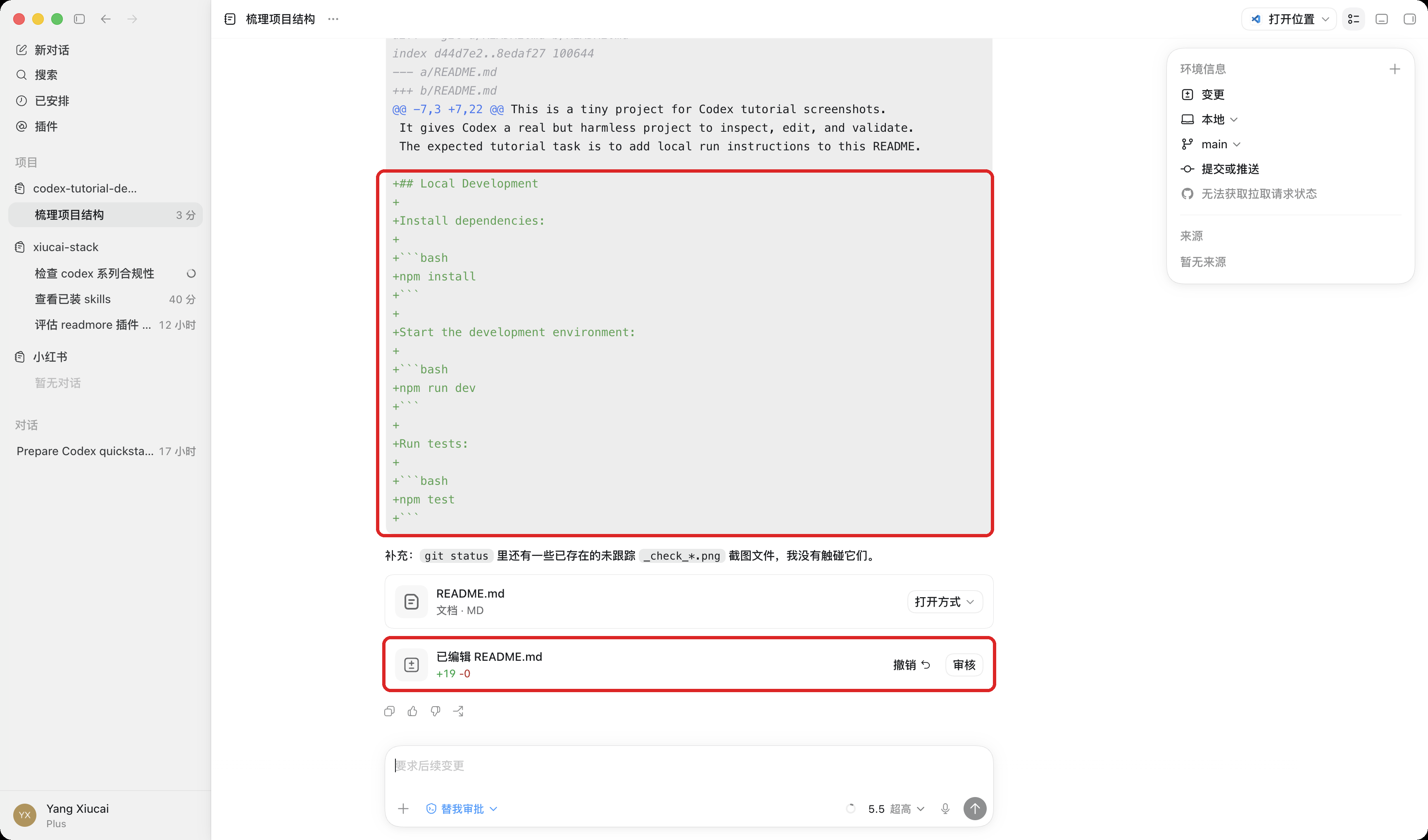Send message with up arrow button
This screenshot has width=1428, height=840.
click(975, 809)
